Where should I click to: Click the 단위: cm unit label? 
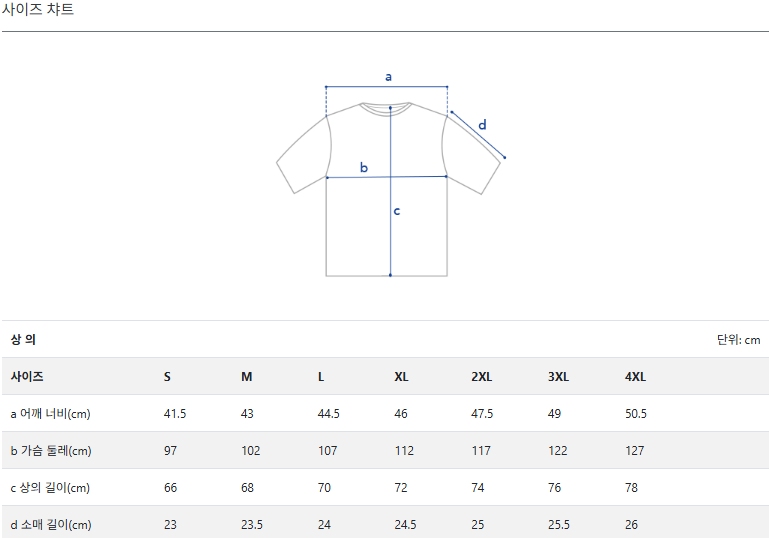point(738,340)
